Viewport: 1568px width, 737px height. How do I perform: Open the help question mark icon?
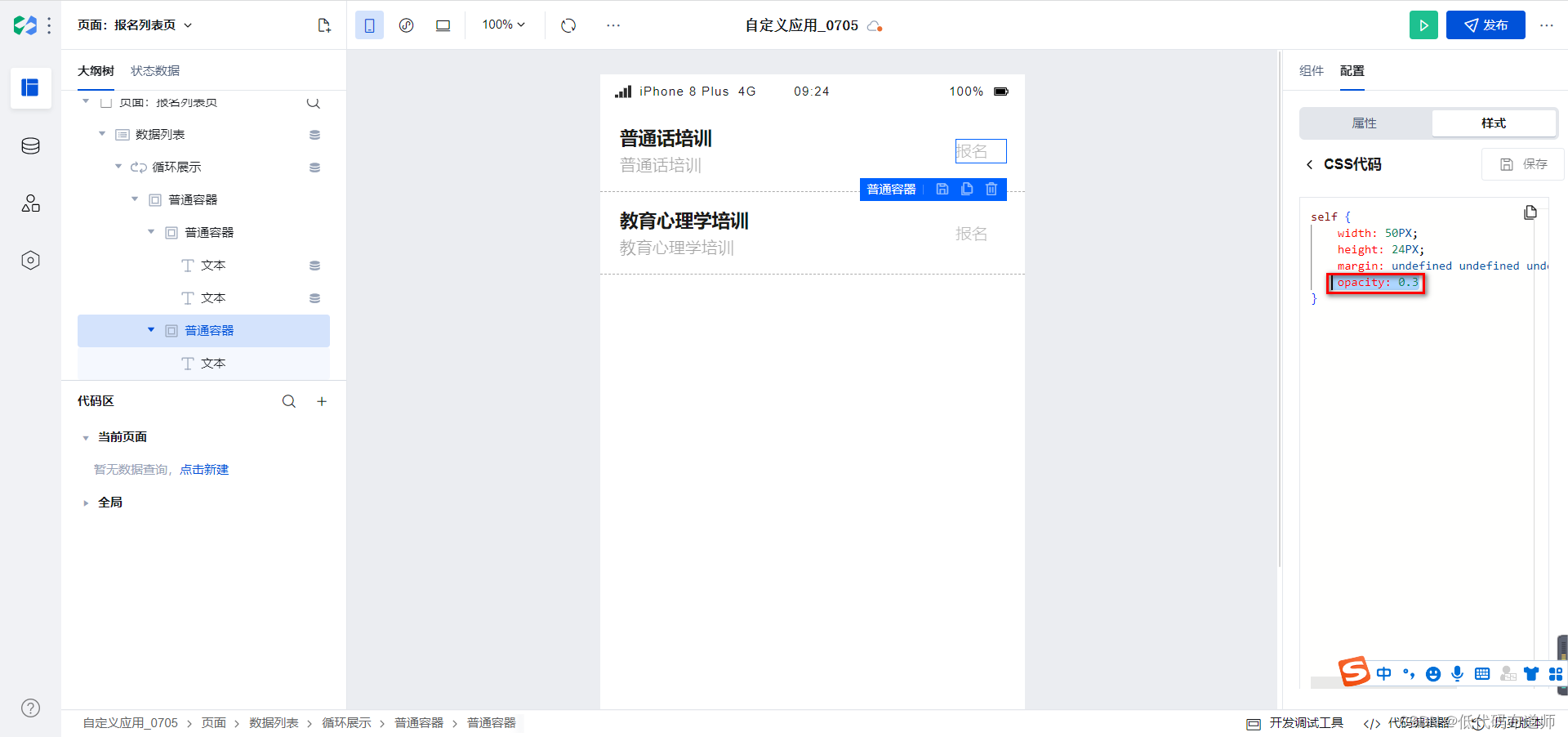point(30,708)
